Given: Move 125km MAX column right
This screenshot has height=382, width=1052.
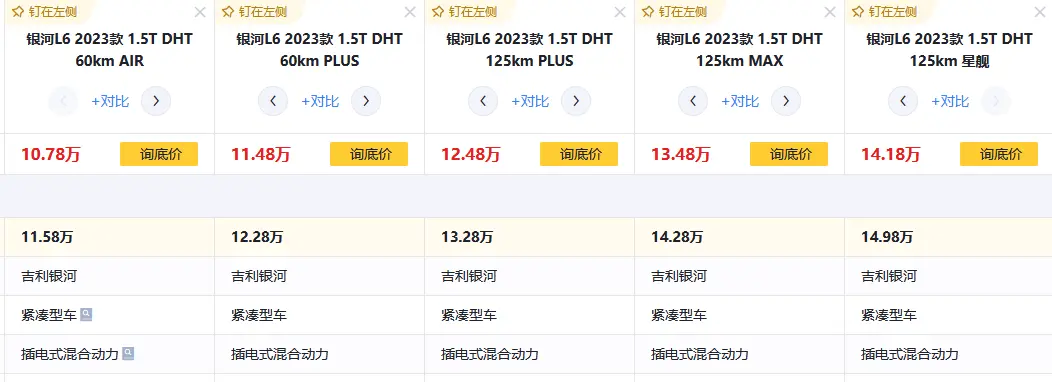Looking at the screenshot, I should tap(786, 101).
